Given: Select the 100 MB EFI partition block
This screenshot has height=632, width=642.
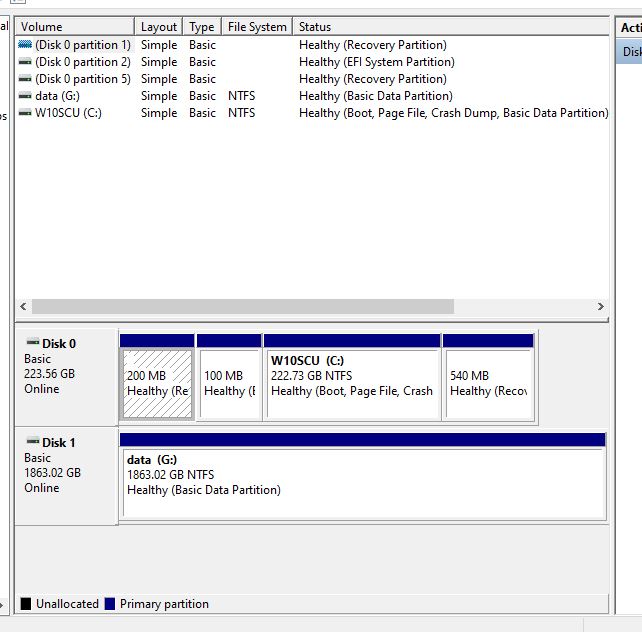Looking at the screenshot, I should [229, 377].
